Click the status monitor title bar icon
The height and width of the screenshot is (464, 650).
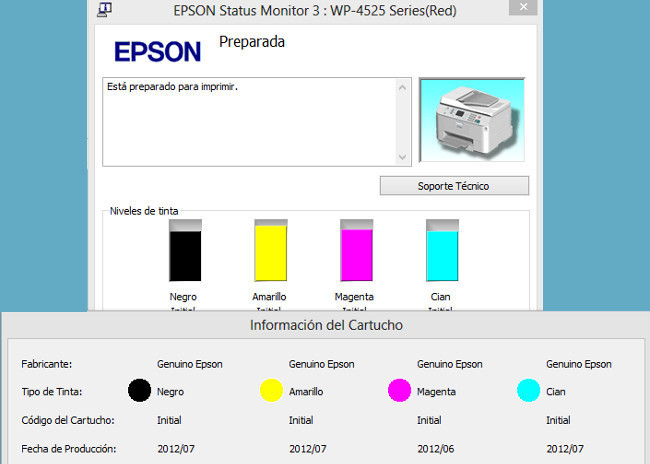[x=104, y=9]
